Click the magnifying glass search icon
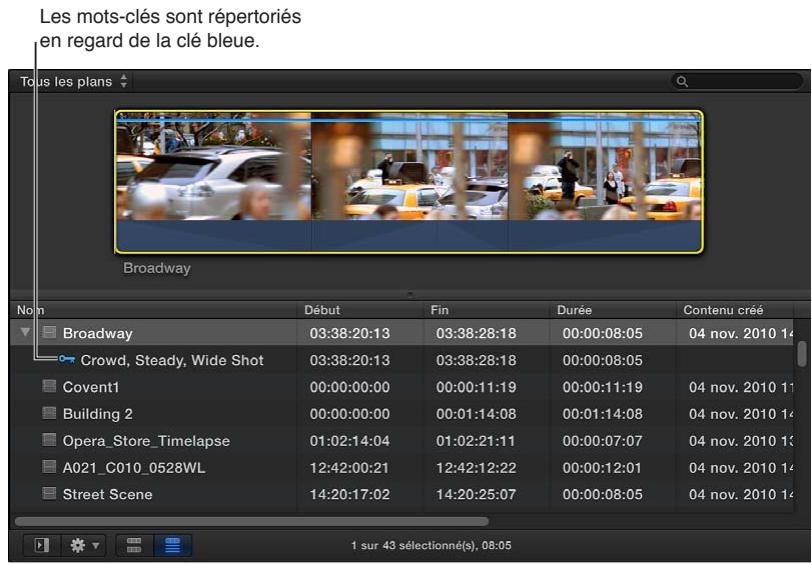Screen dimensions: 812x565 click(682, 82)
